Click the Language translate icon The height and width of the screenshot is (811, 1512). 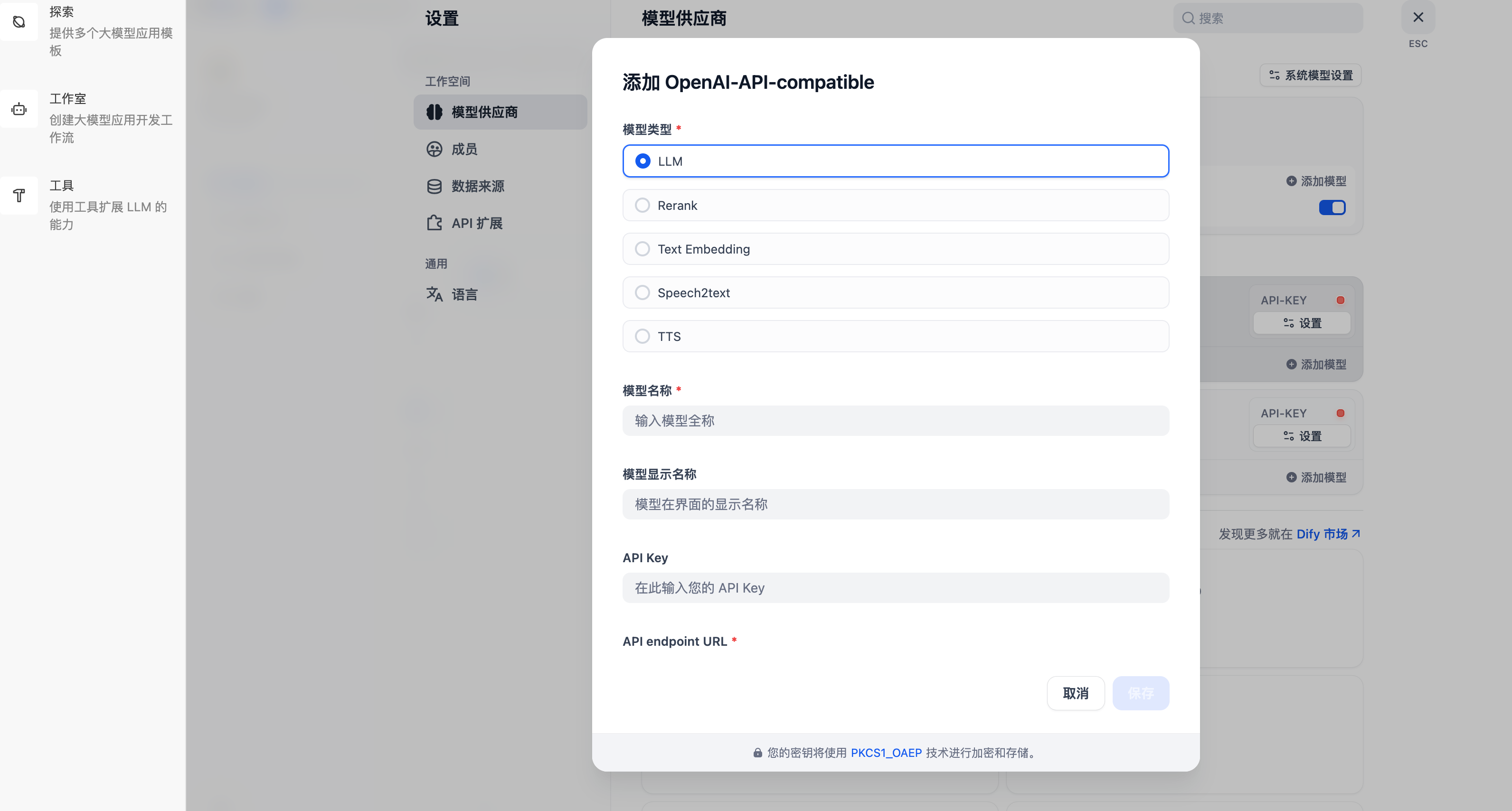(435, 294)
